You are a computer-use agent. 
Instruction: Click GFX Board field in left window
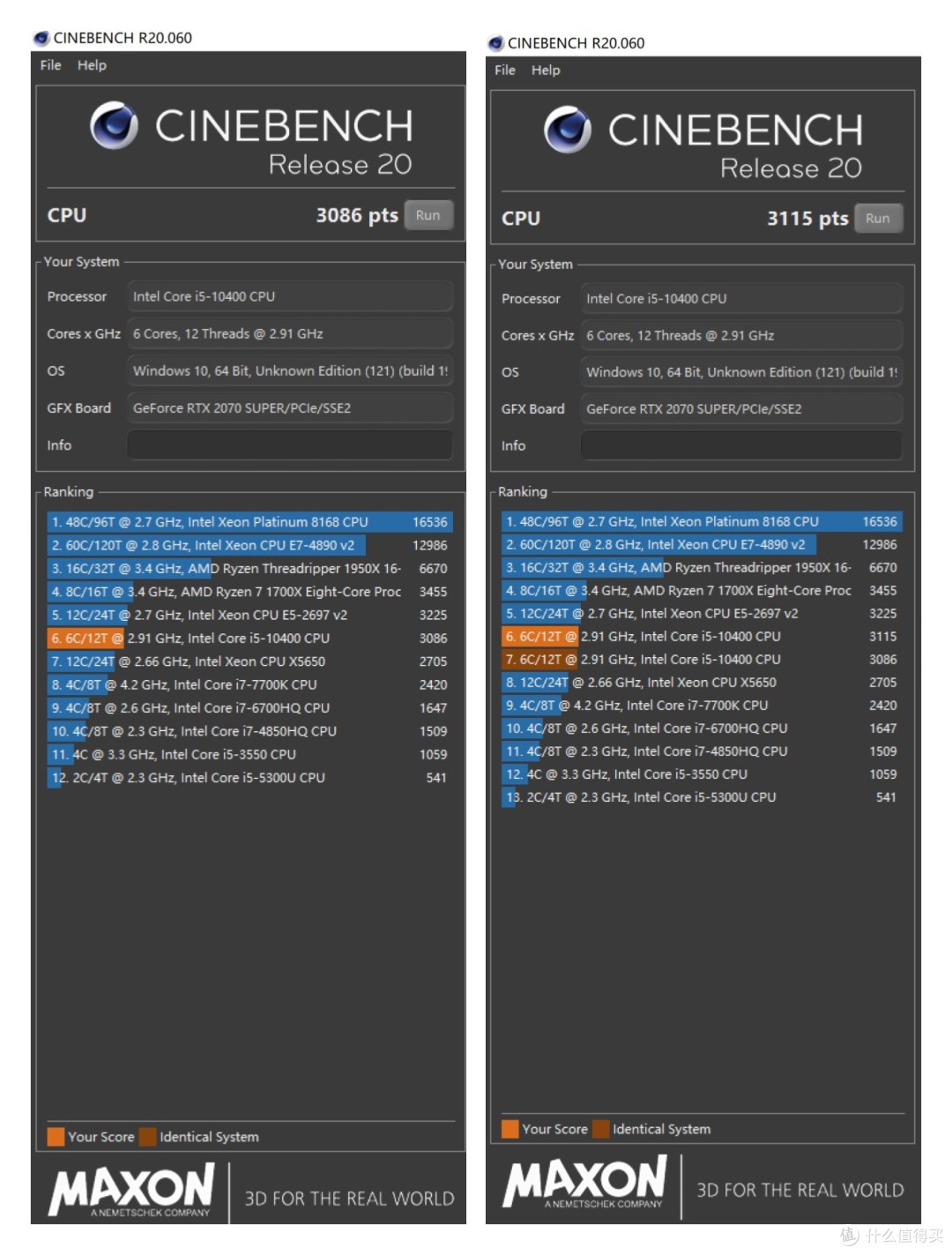(290, 407)
